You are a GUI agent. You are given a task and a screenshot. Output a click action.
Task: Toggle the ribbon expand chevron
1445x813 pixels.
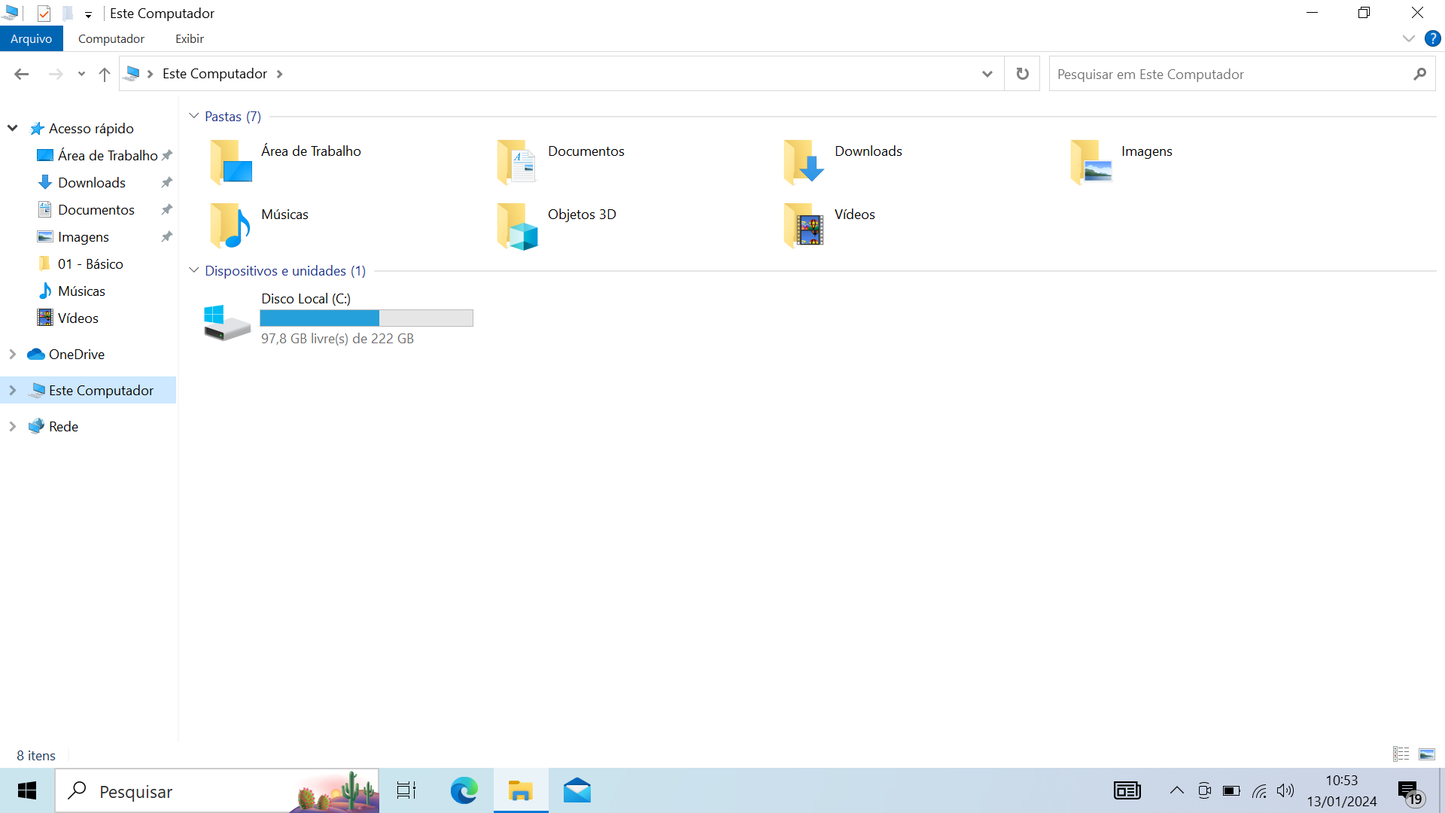pos(1408,39)
